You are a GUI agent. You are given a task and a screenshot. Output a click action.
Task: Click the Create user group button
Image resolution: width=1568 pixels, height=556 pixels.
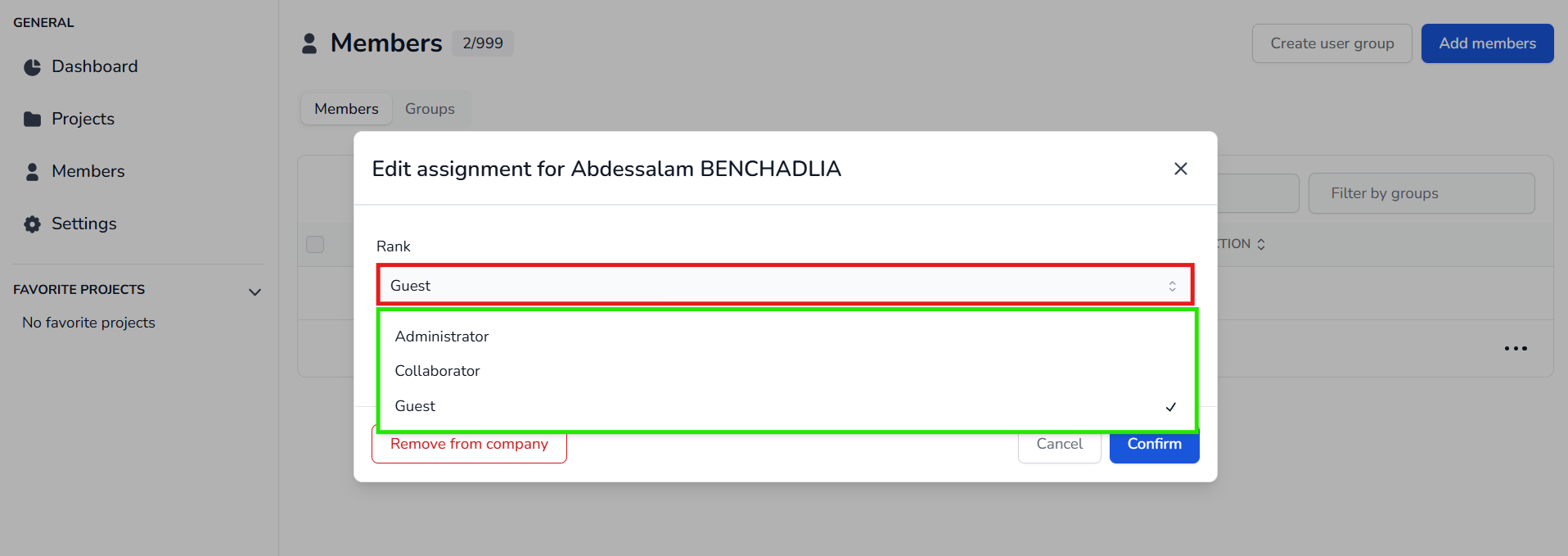[x=1331, y=43]
